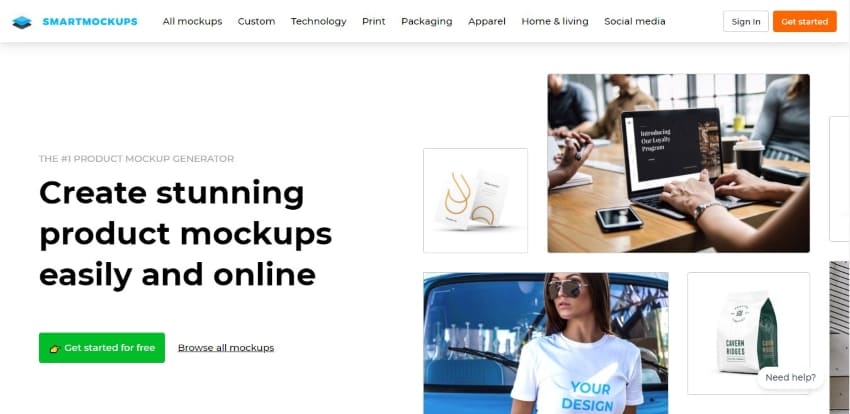The width and height of the screenshot is (850, 414).
Task: Select the Print category
Action: [374, 22]
